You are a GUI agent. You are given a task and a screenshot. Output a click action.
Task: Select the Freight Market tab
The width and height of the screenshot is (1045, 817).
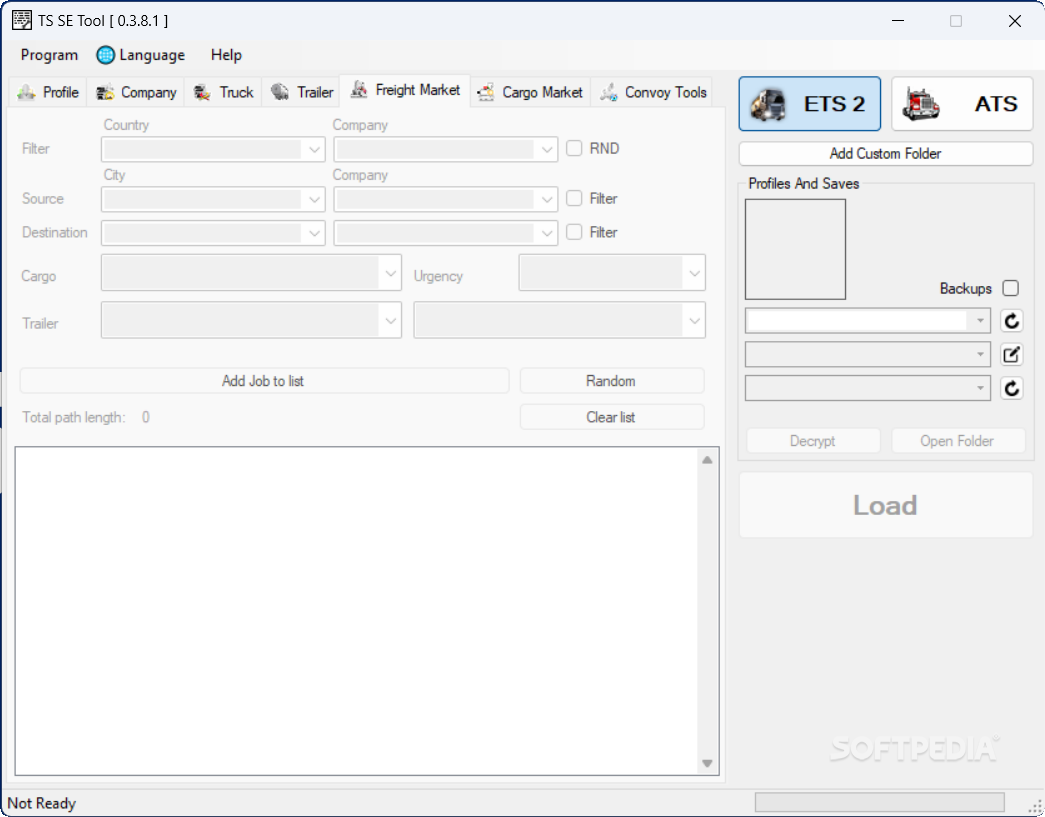coord(405,90)
